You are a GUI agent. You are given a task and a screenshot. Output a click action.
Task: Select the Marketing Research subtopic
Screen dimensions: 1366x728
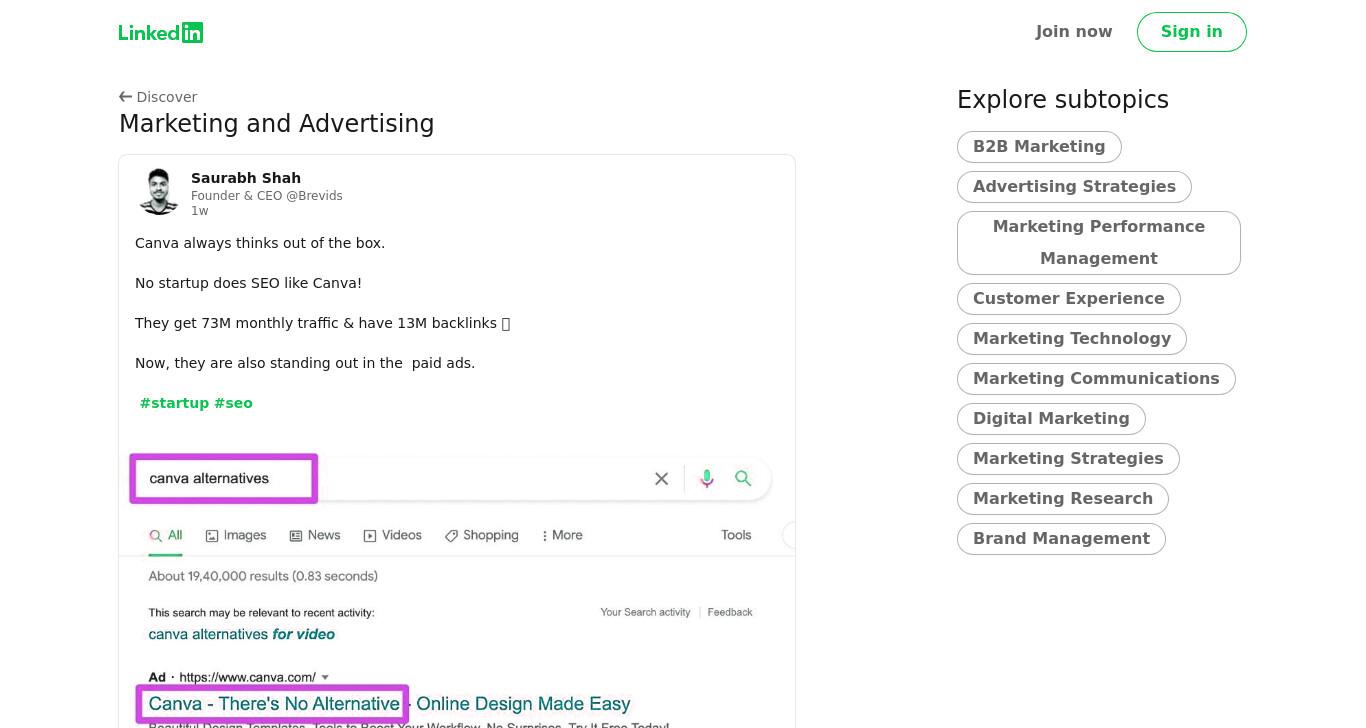click(x=1062, y=499)
